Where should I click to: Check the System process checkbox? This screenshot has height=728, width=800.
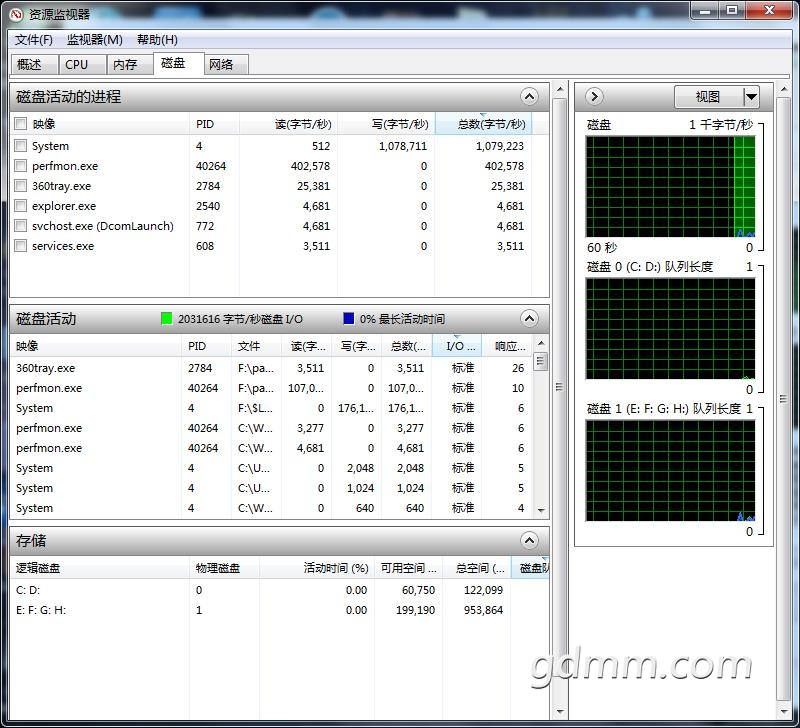tap(21, 146)
